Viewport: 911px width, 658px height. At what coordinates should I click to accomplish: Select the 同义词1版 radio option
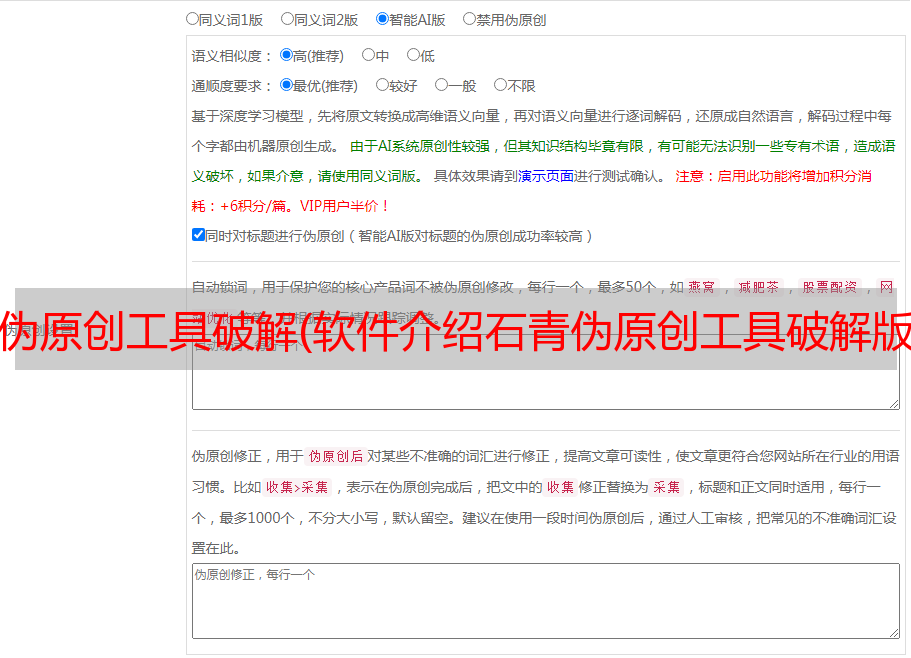click(192, 19)
